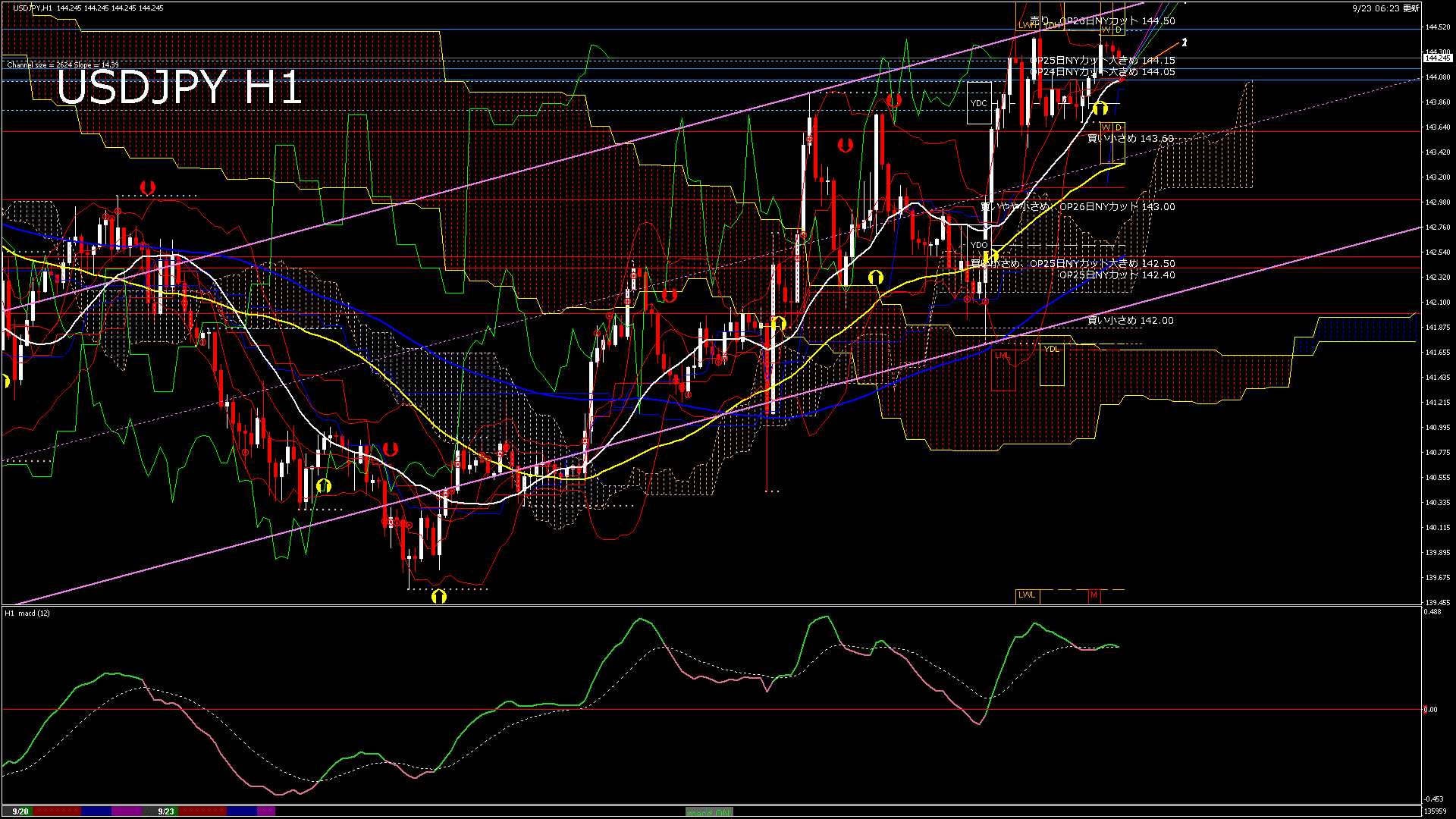Click the 9/23 06:23 更新 timestamp
This screenshot has height=819, width=1456.
(x=1385, y=8)
